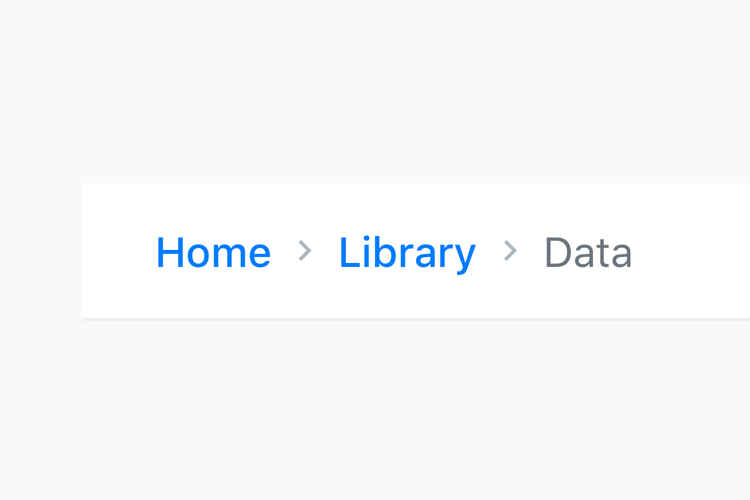Viewport: 750px width, 500px height.
Task: Click the separator icon preceding Library
Action: (x=305, y=251)
